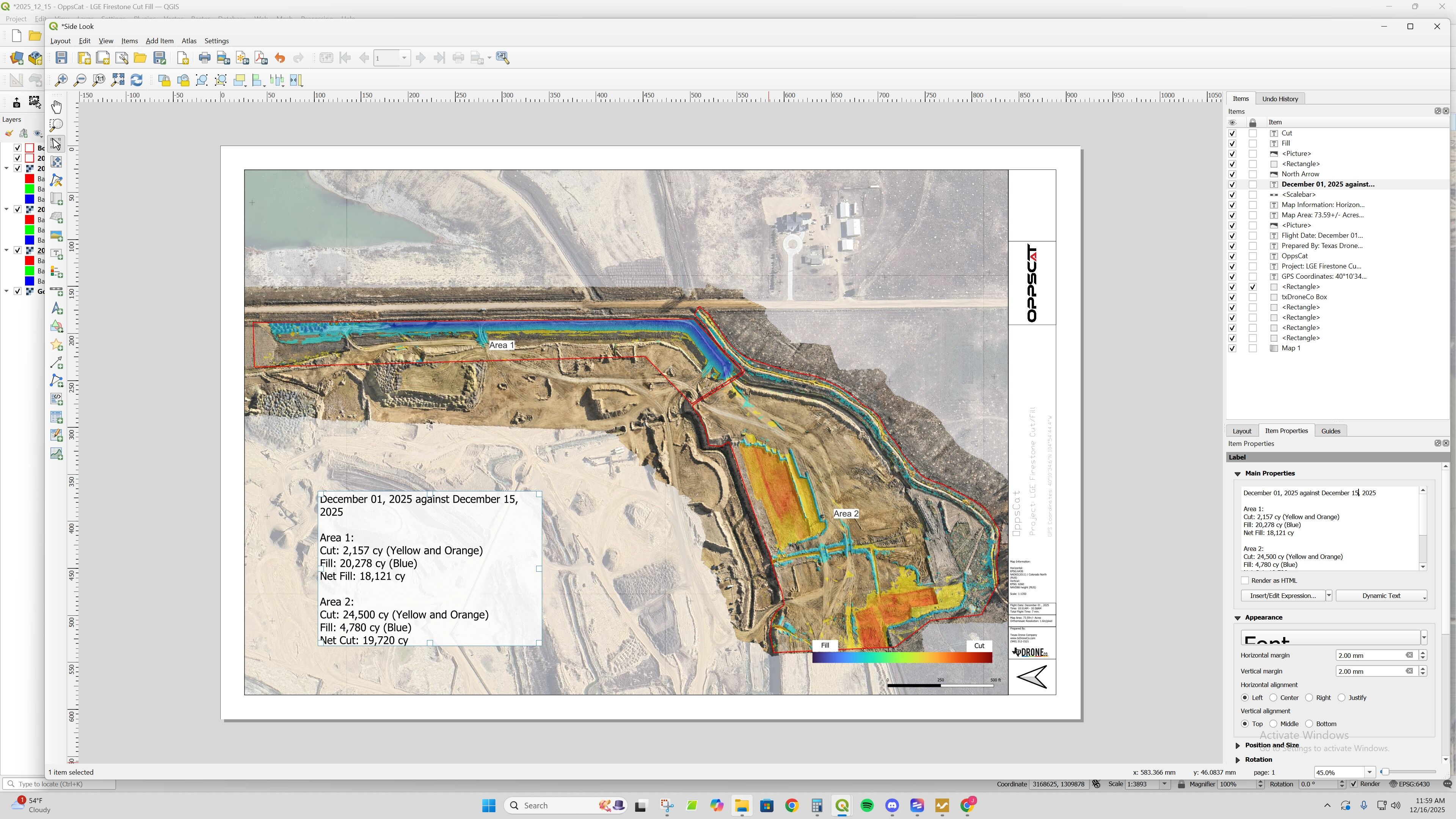This screenshot has width=1456, height=819.
Task: Select Bottom vertical alignment
Action: coord(1309,724)
